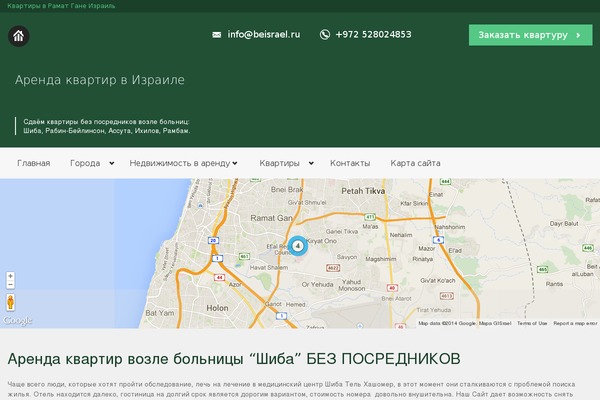Click the route 4622 shield on map

click(333, 268)
